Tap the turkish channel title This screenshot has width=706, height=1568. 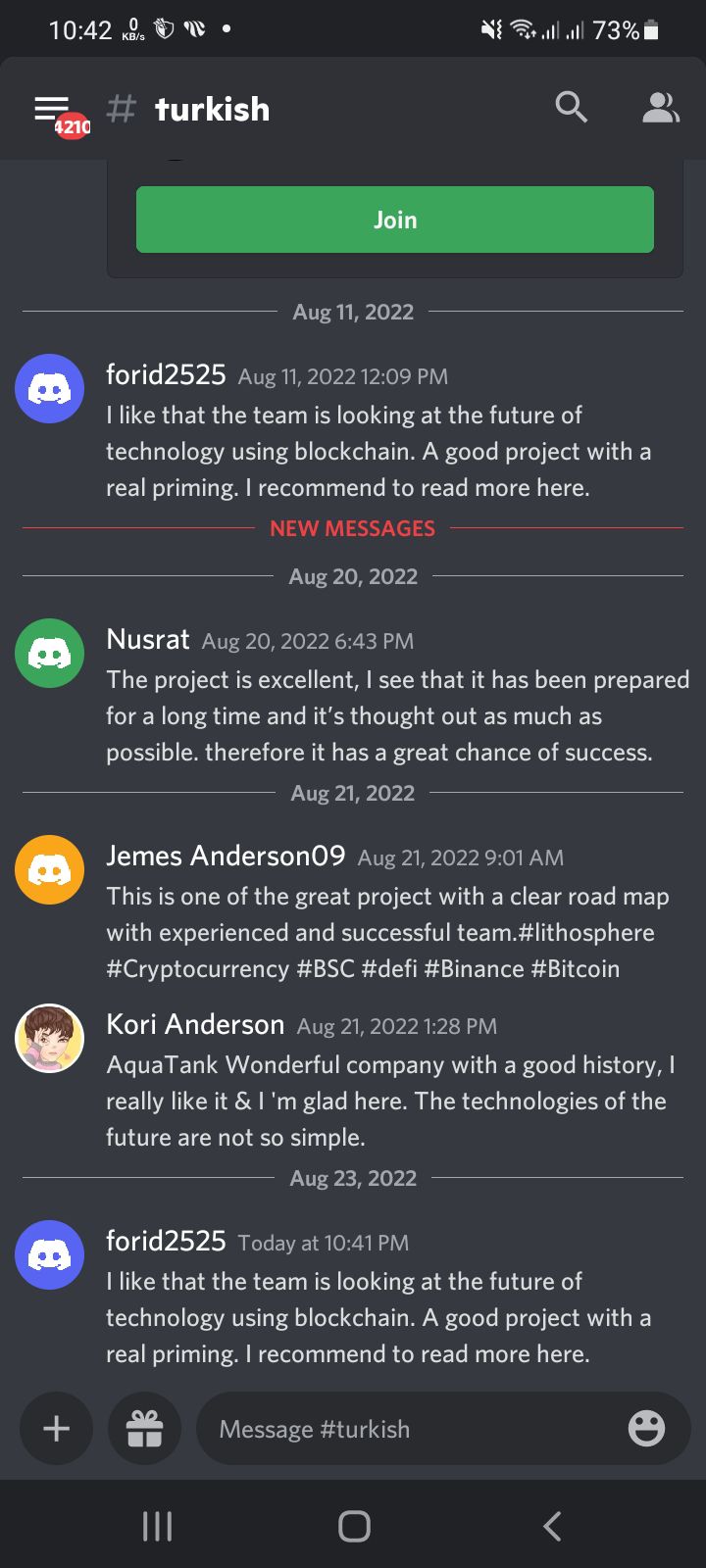click(212, 109)
